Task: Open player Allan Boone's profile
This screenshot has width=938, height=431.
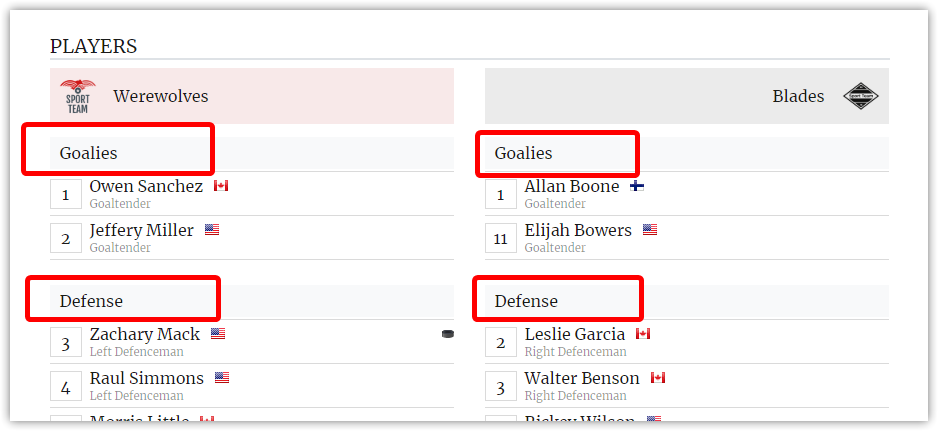Action: [572, 186]
